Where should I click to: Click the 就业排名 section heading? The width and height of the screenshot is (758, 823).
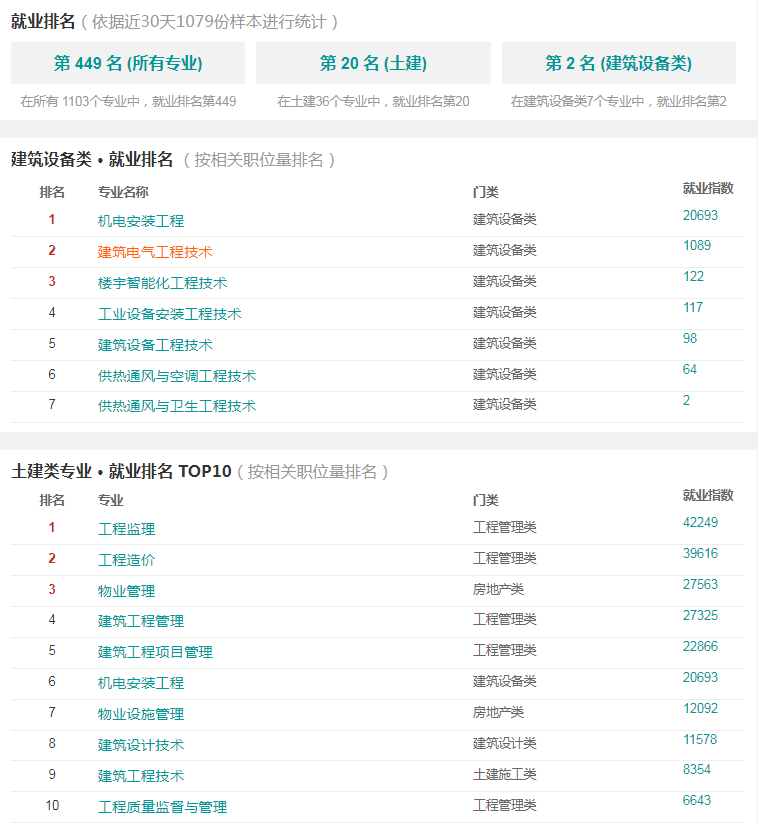(43, 22)
